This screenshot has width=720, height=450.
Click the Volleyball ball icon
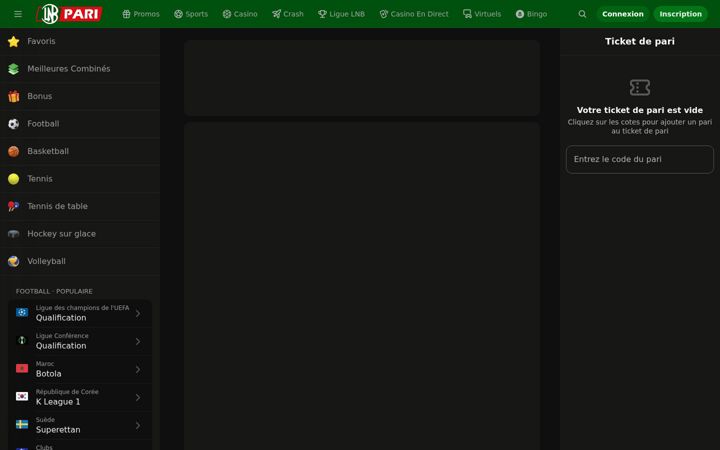[x=14, y=261]
